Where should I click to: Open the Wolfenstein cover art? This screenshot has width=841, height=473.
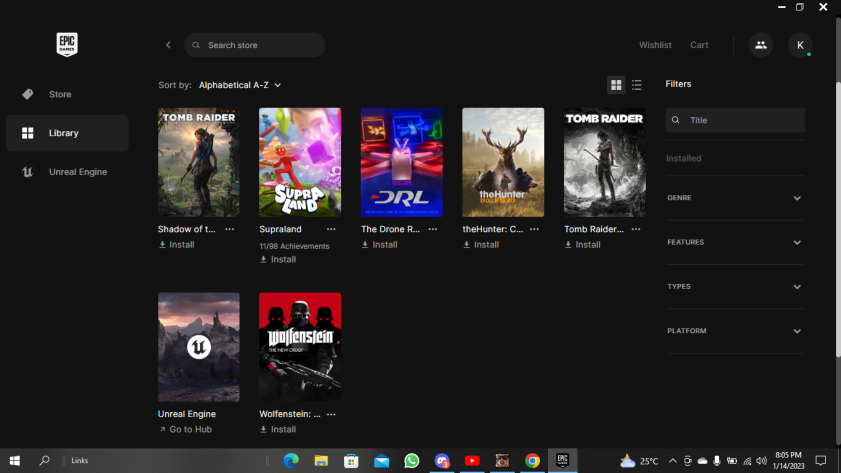coord(300,347)
